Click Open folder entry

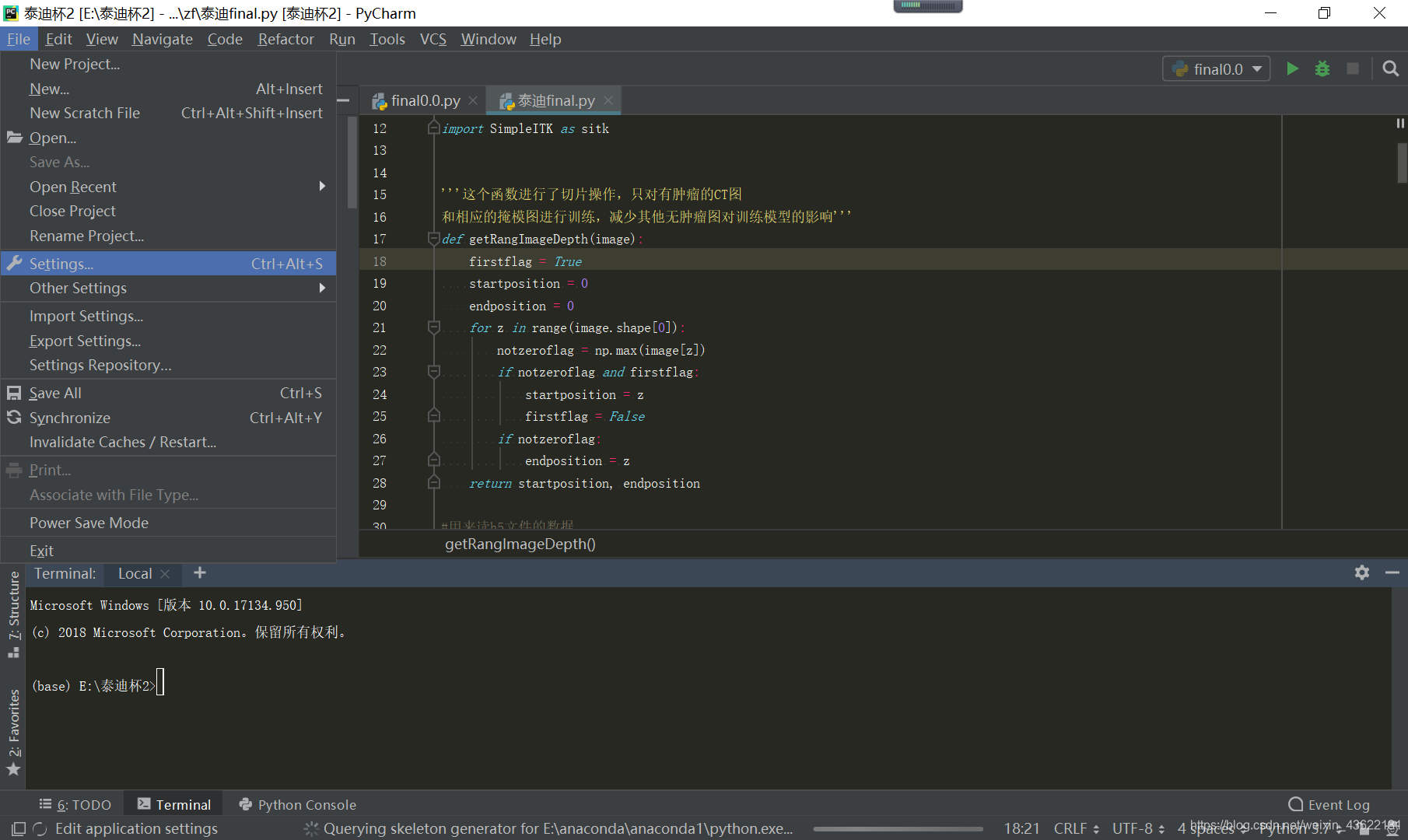tap(169, 138)
